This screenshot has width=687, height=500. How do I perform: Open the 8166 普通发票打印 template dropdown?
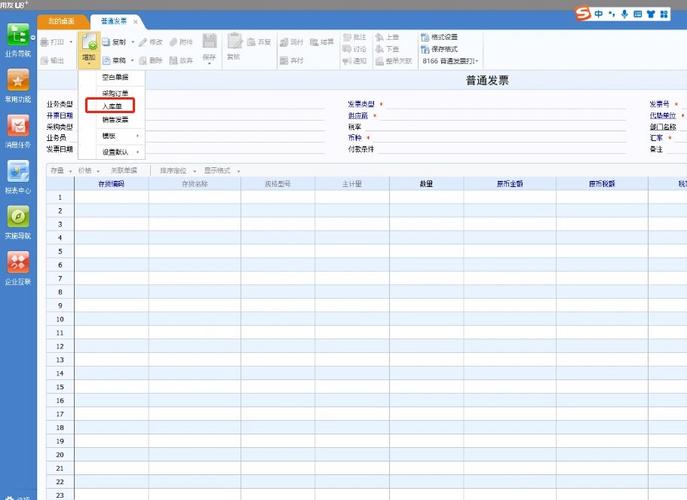click(x=450, y=61)
